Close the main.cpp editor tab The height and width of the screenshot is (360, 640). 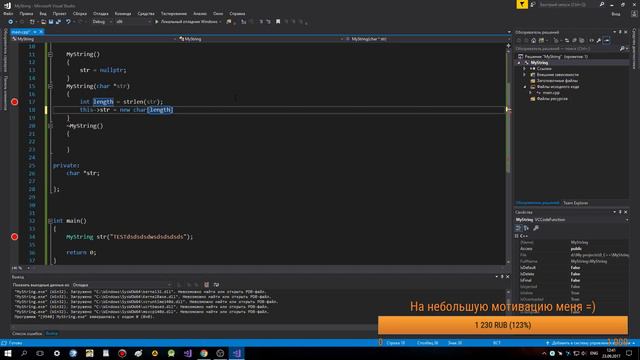pos(41,32)
